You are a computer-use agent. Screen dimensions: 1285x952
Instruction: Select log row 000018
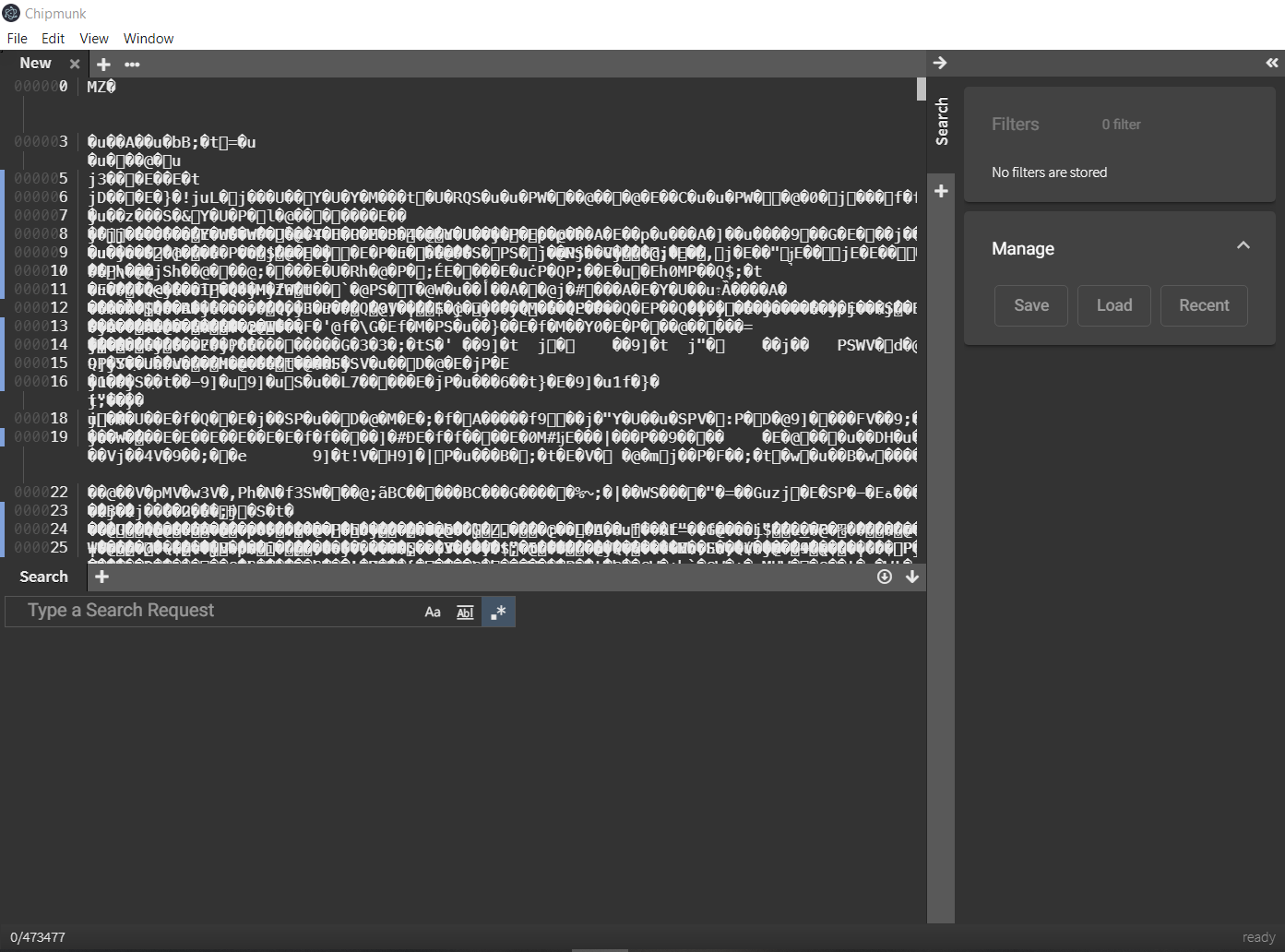click(x=461, y=419)
